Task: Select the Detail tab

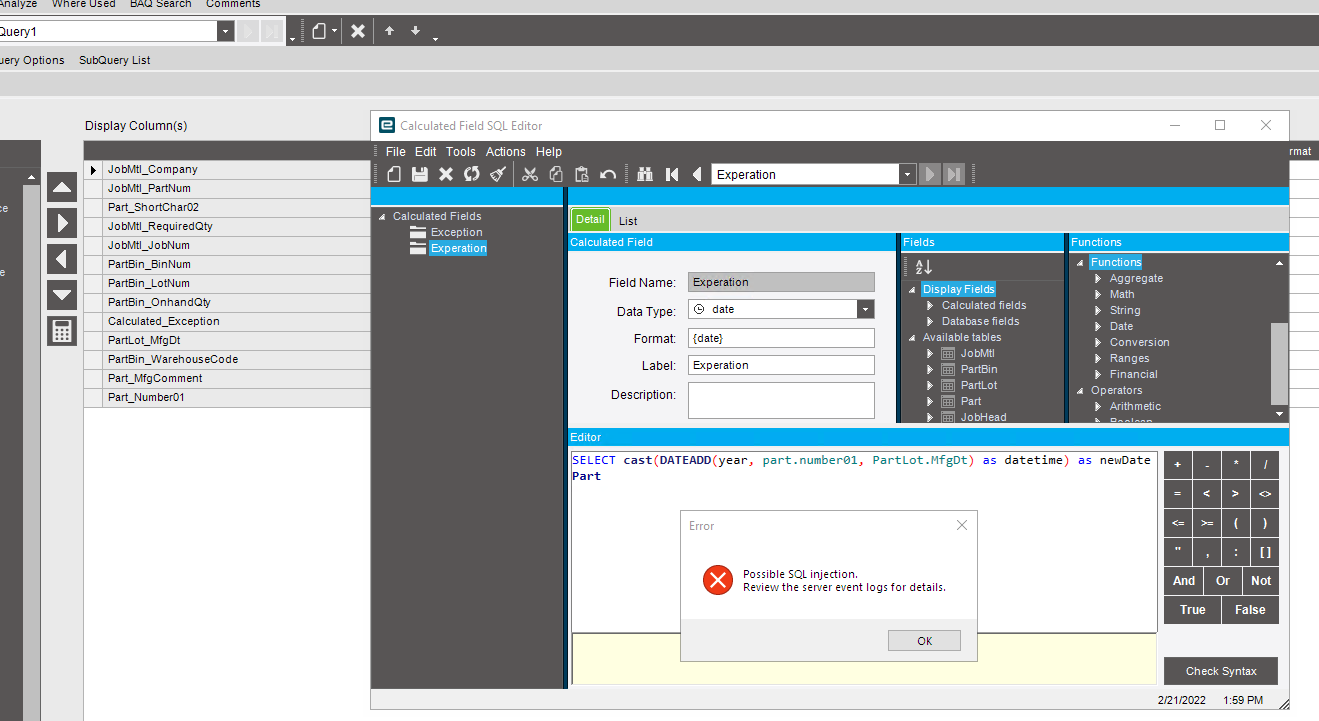Action: click(590, 220)
